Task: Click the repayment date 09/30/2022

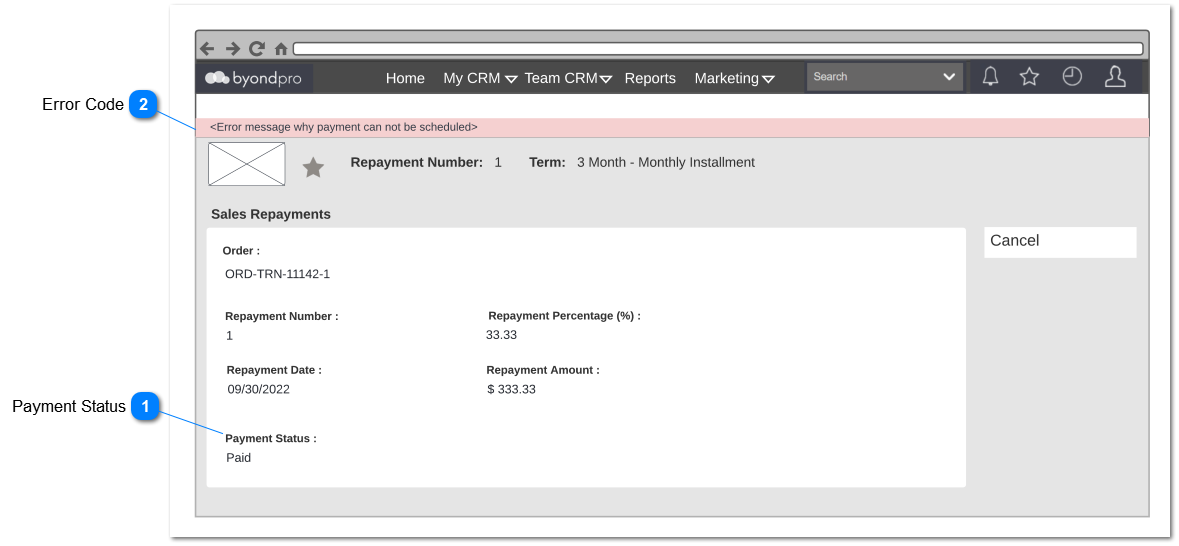Action: point(259,390)
